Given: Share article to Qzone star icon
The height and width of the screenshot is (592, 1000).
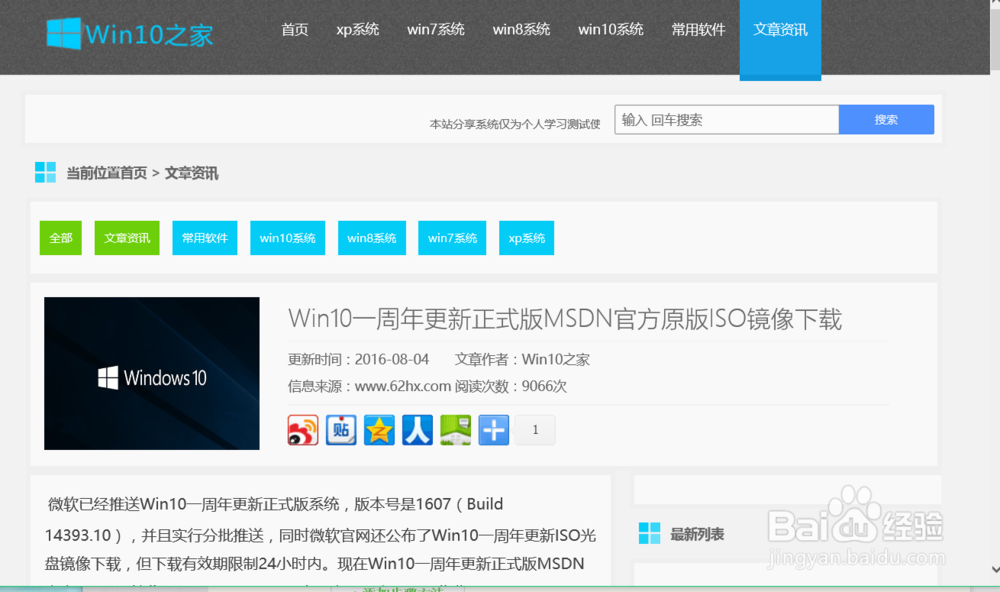Looking at the screenshot, I should click(x=379, y=430).
